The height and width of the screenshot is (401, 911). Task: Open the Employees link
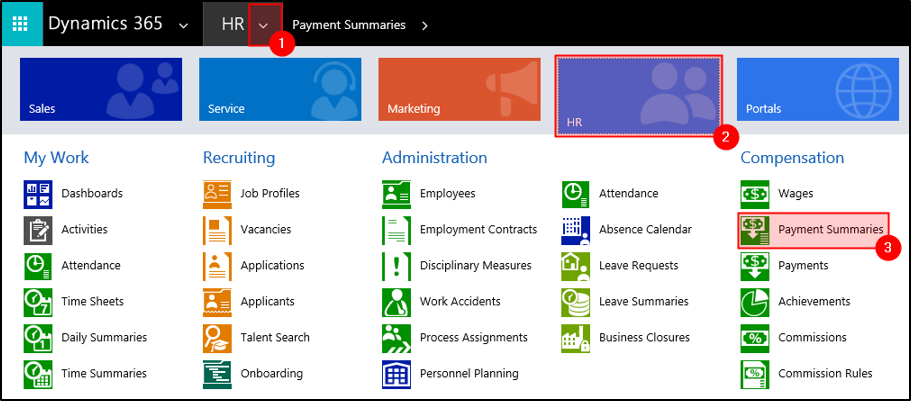click(447, 194)
